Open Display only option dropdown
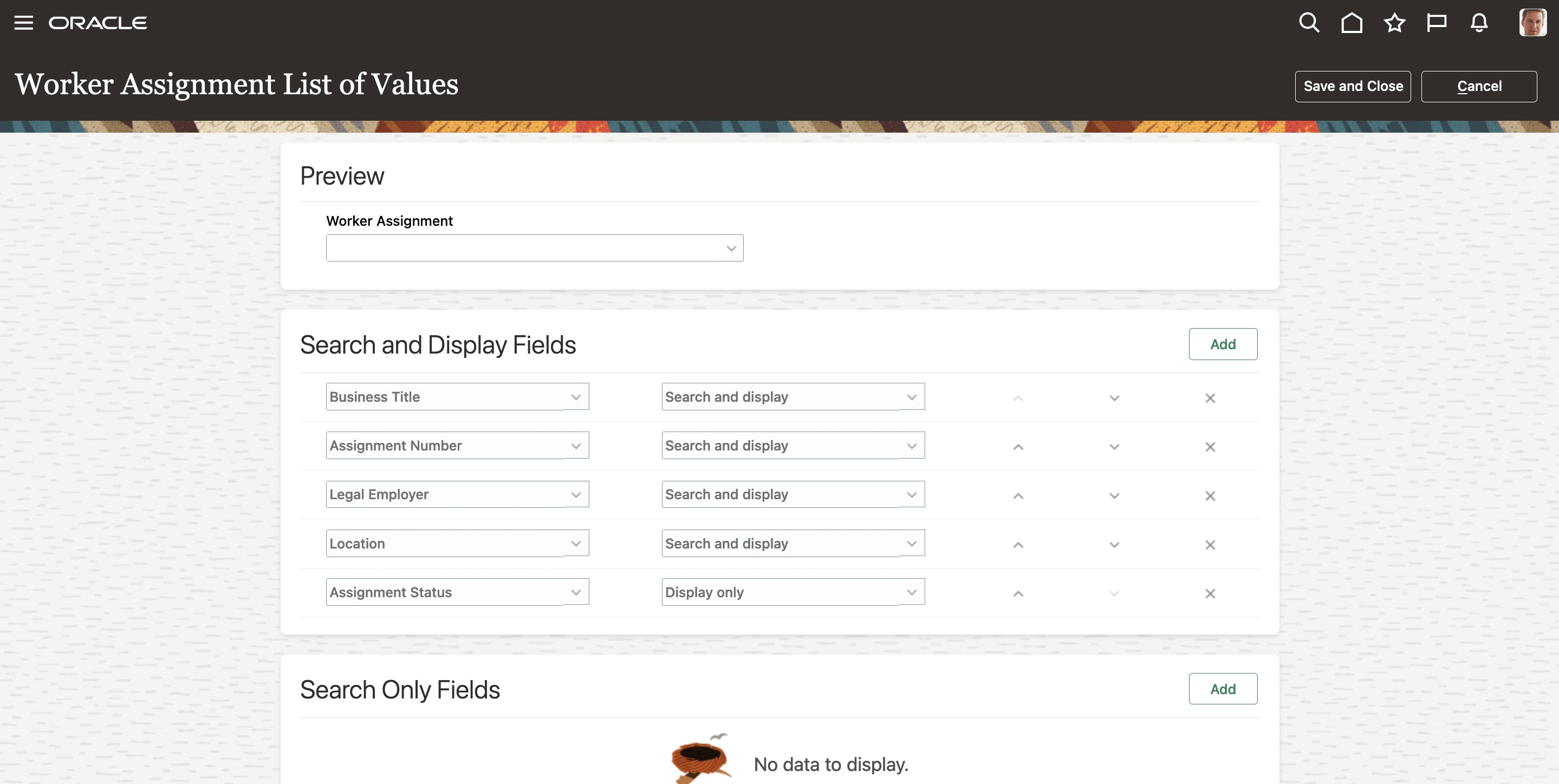1559x784 pixels. point(912,593)
